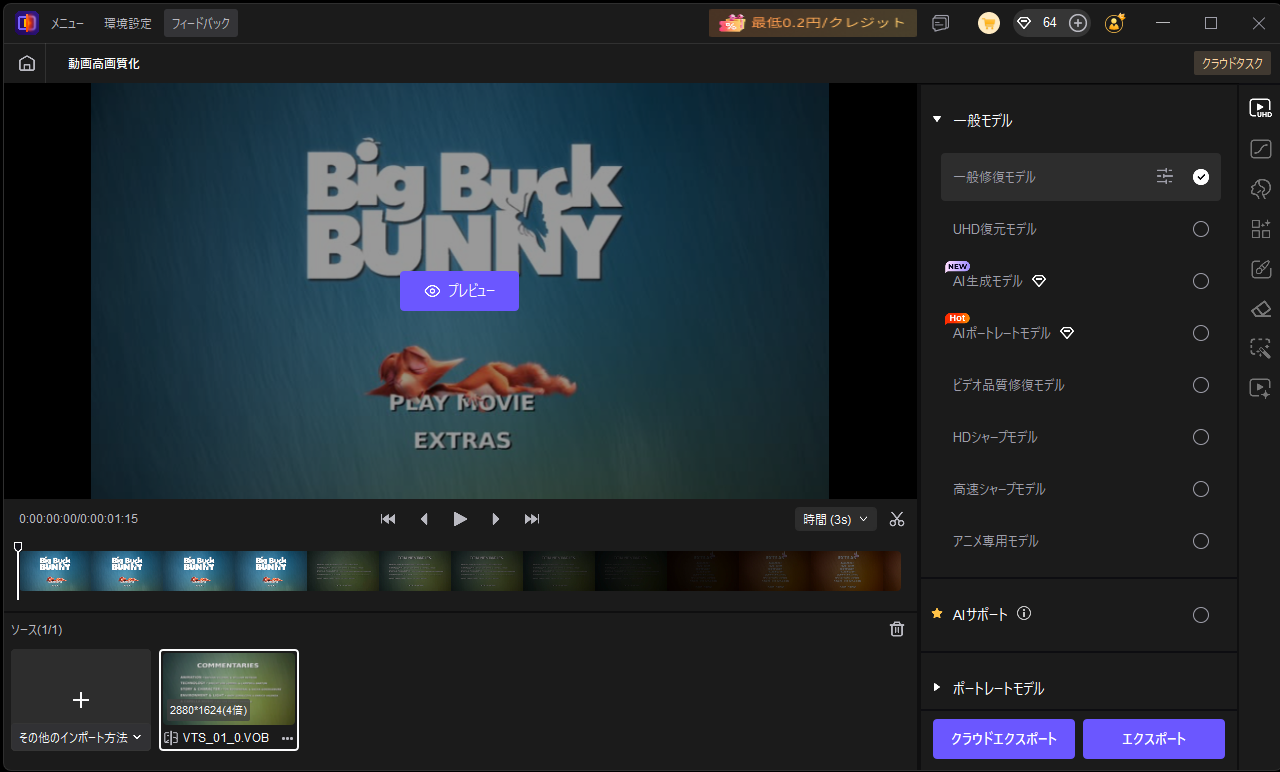Delete sources with the trash icon
Image resolution: width=1280 pixels, height=772 pixels.
pyautogui.click(x=897, y=629)
